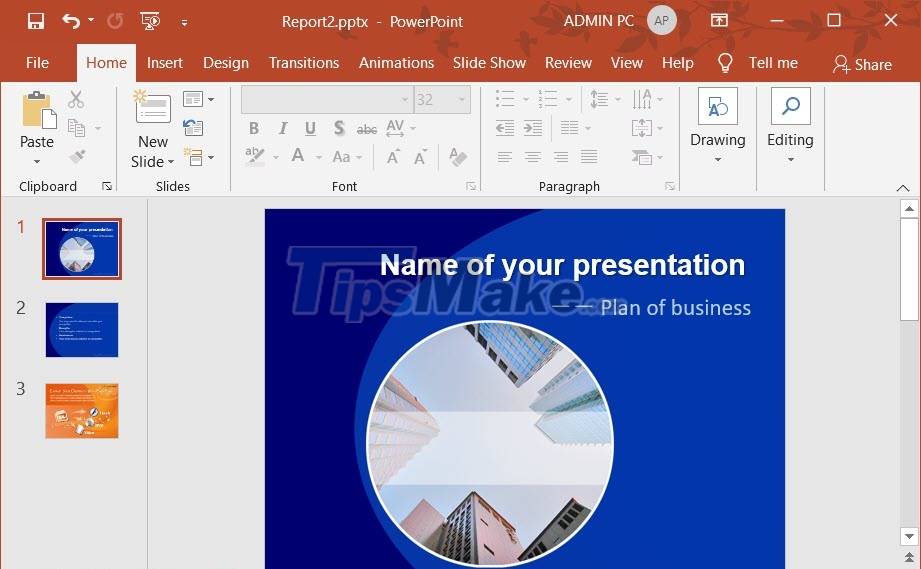Toggle Center paragraph alignment
The width and height of the screenshot is (921, 569).
[533, 157]
